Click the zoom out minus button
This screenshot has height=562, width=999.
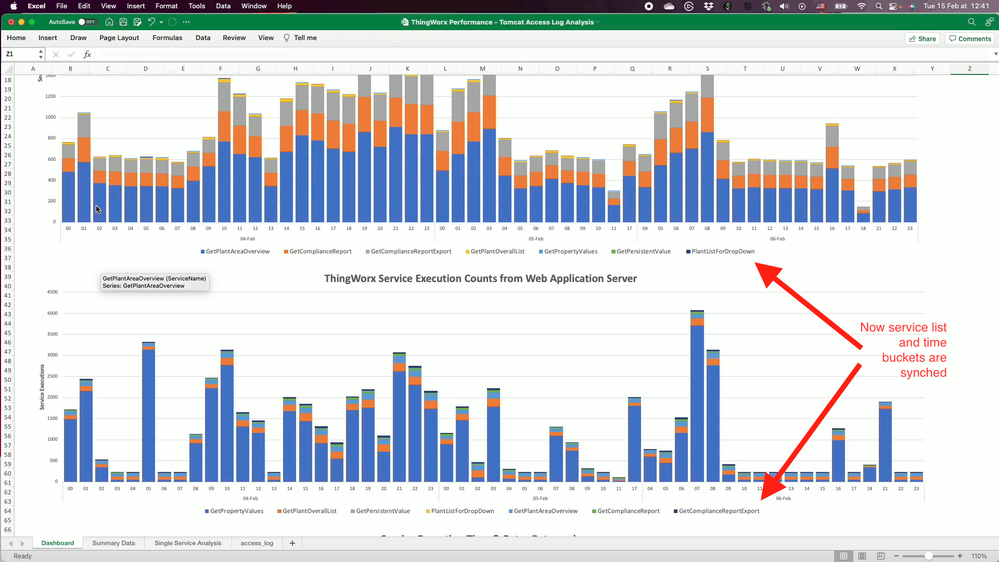896,556
